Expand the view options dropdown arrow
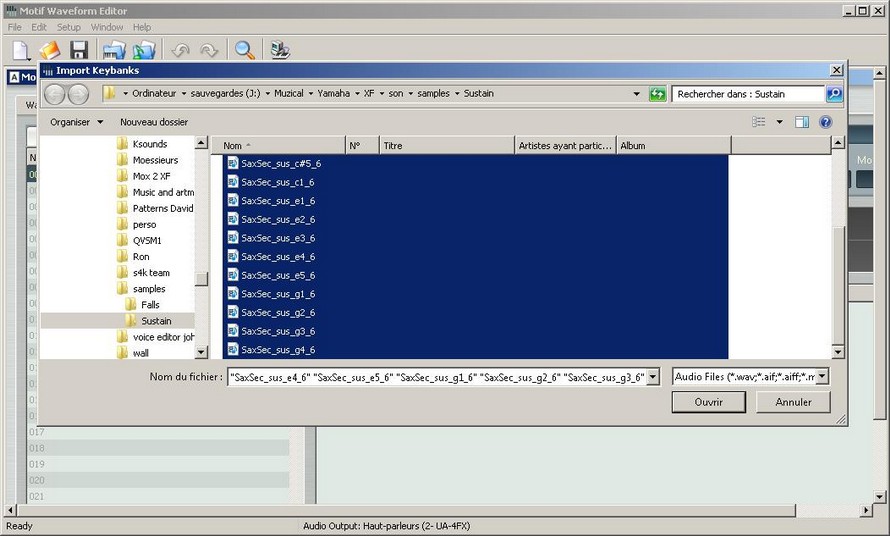The width and height of the screenshot is (890, 536). (779, 122)
